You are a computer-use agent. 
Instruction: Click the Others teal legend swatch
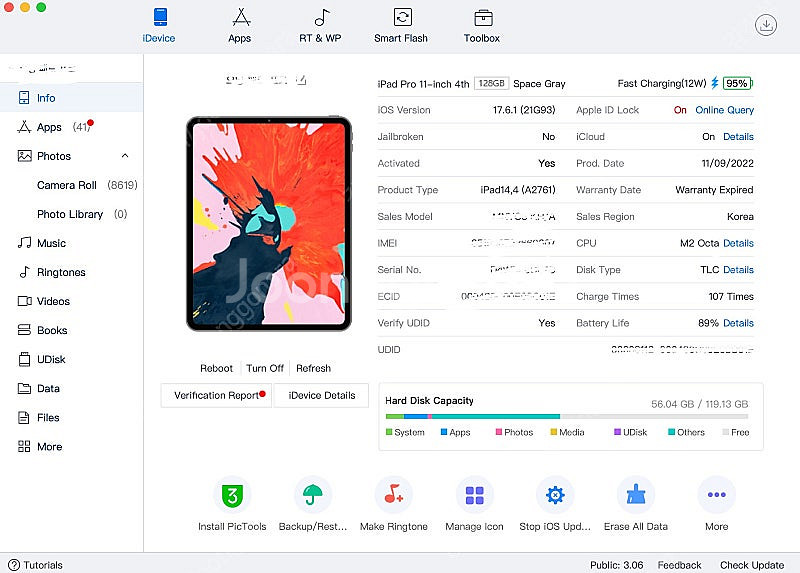[672, 432]
